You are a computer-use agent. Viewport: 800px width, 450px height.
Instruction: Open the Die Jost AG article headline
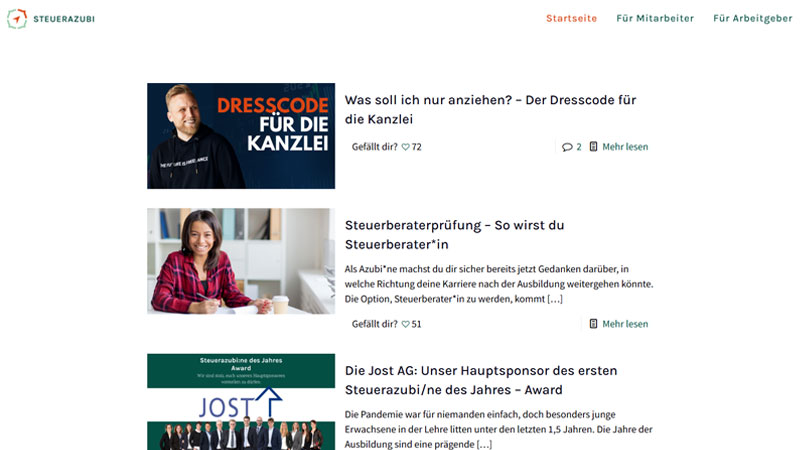(x=481, y=380)
